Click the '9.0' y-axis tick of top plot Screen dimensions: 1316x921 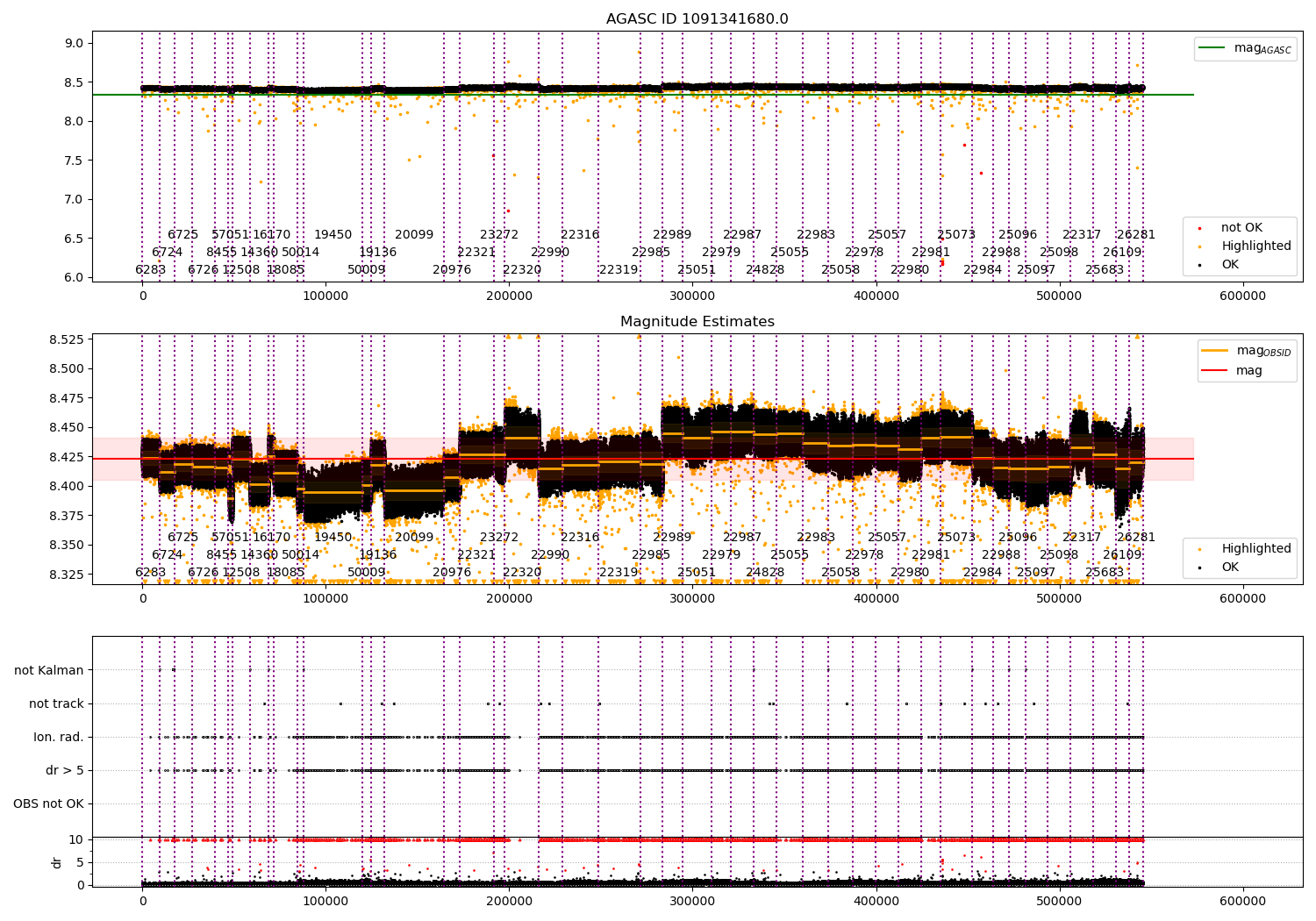tap(75, 44)
